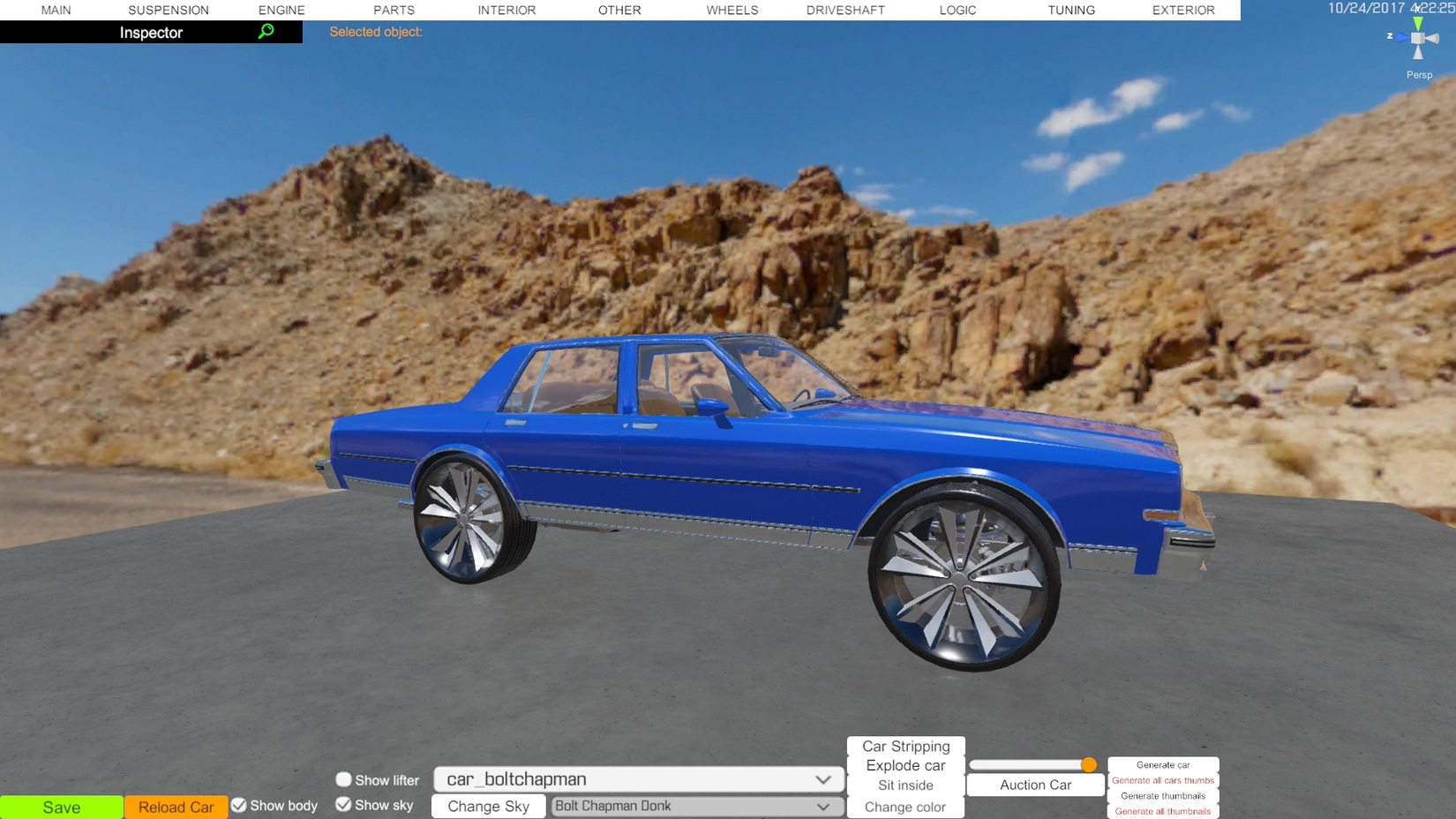Click the Explode car button
The width and height of the screenshot is (1456, 819).
[x=905, y=765]
